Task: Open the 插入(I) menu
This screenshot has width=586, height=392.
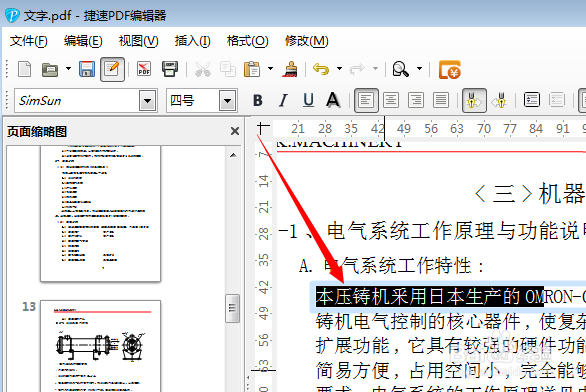Action: click(192, 41)
